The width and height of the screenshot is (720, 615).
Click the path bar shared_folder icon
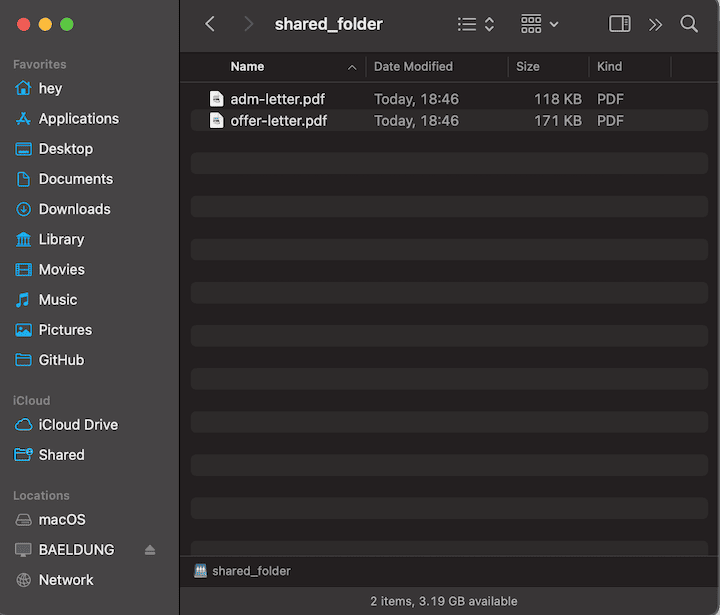tap(200, 571)
